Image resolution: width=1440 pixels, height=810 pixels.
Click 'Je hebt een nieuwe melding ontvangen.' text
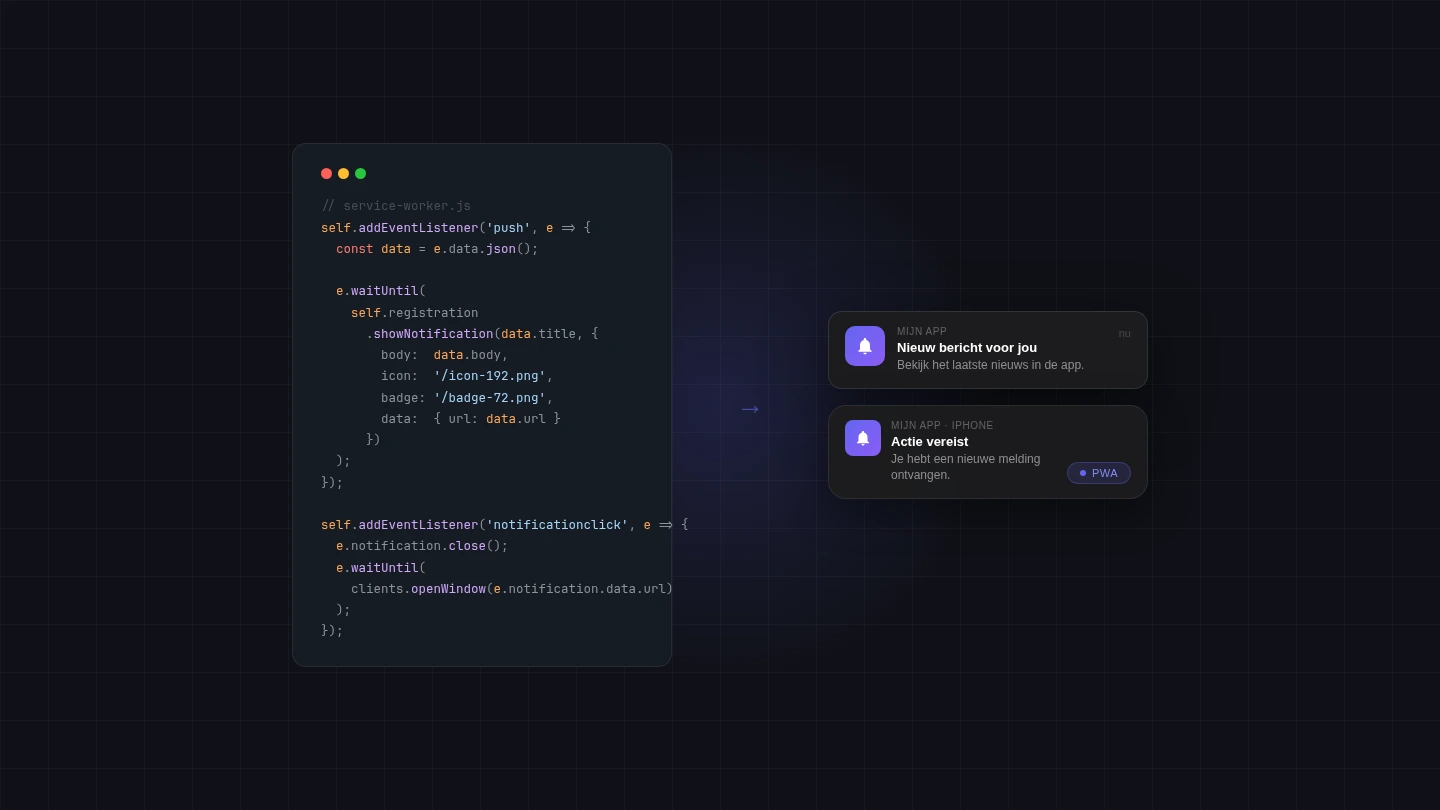[966, 467]
